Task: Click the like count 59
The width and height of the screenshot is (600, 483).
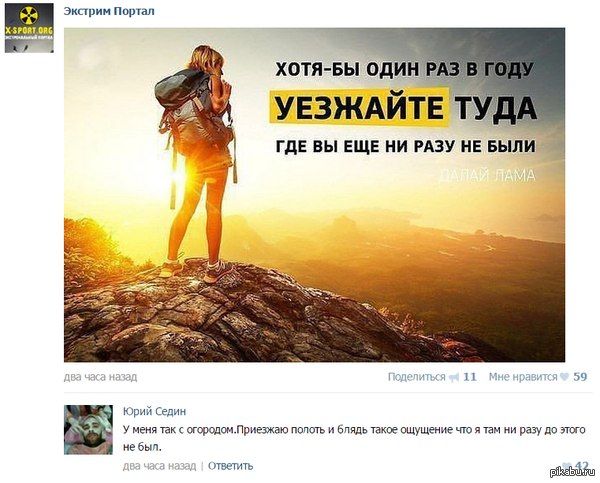Action: (580, 377)
